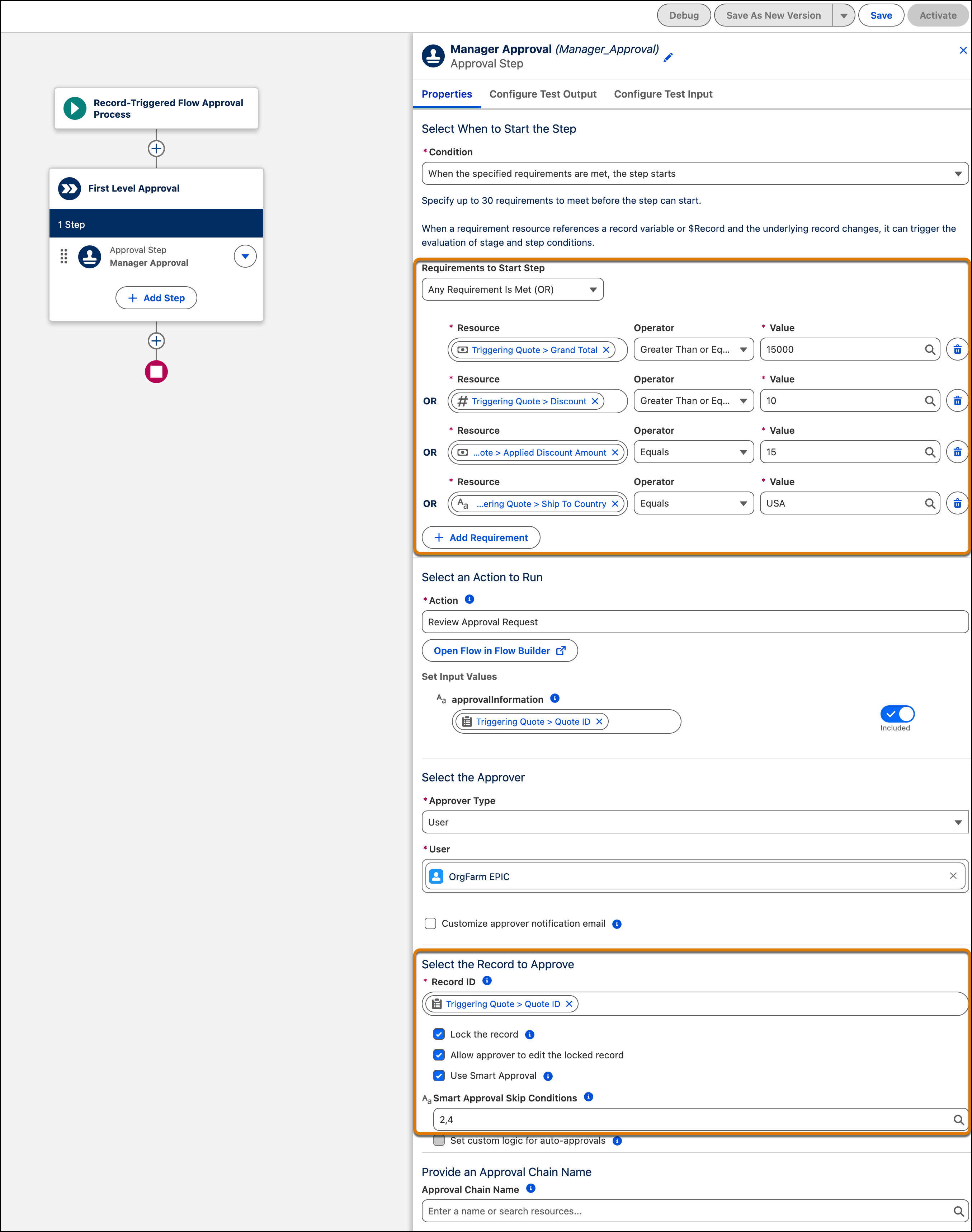The image size is (972, 1232).
Task: Open Equals operator dropdown for Ship To Country
Action: 693,503
